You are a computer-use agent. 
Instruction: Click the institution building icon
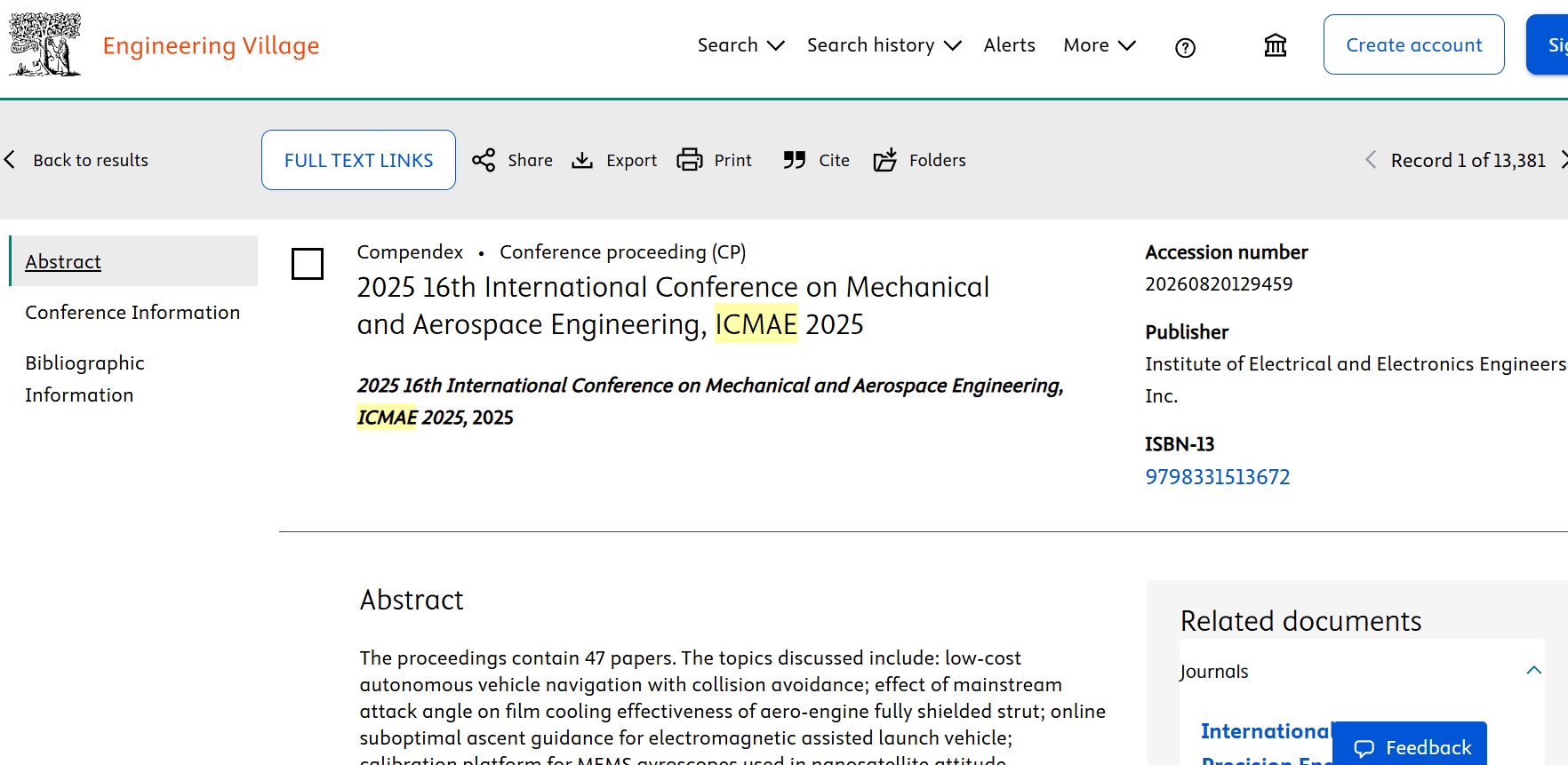[x=1275, y=45]
